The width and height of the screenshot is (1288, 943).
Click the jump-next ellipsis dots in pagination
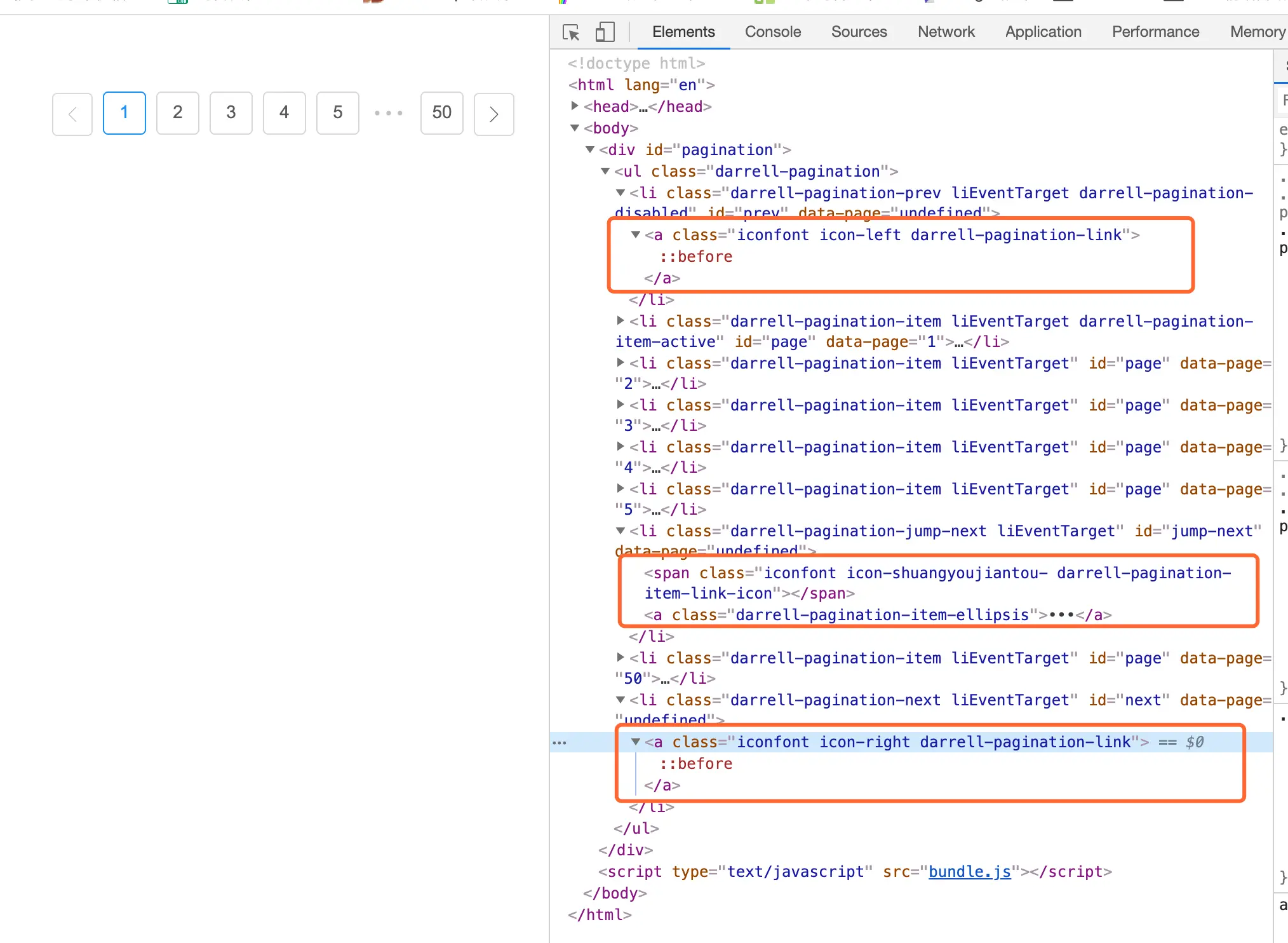pyautogui.click(x=389, y=113)
